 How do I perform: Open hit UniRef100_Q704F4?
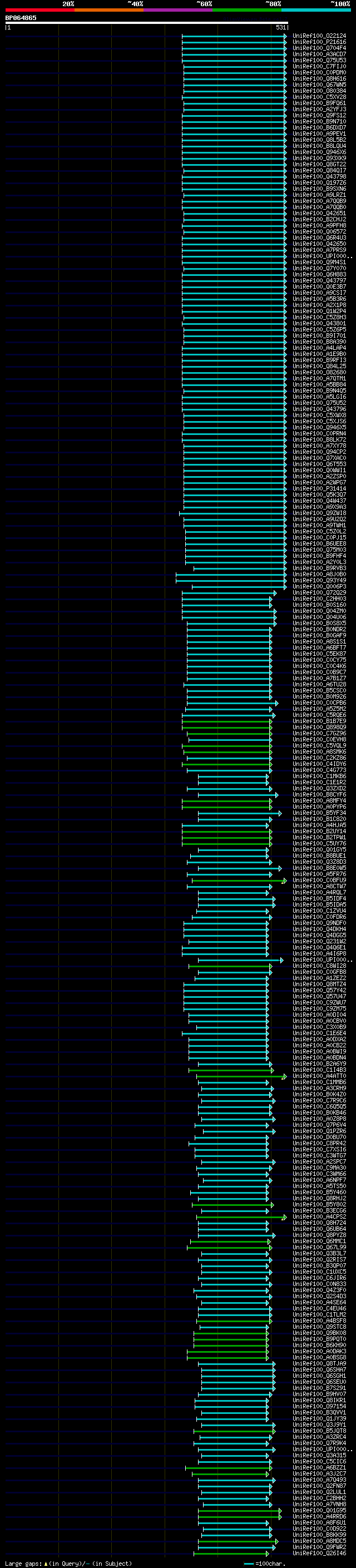(x=319, y=48)
